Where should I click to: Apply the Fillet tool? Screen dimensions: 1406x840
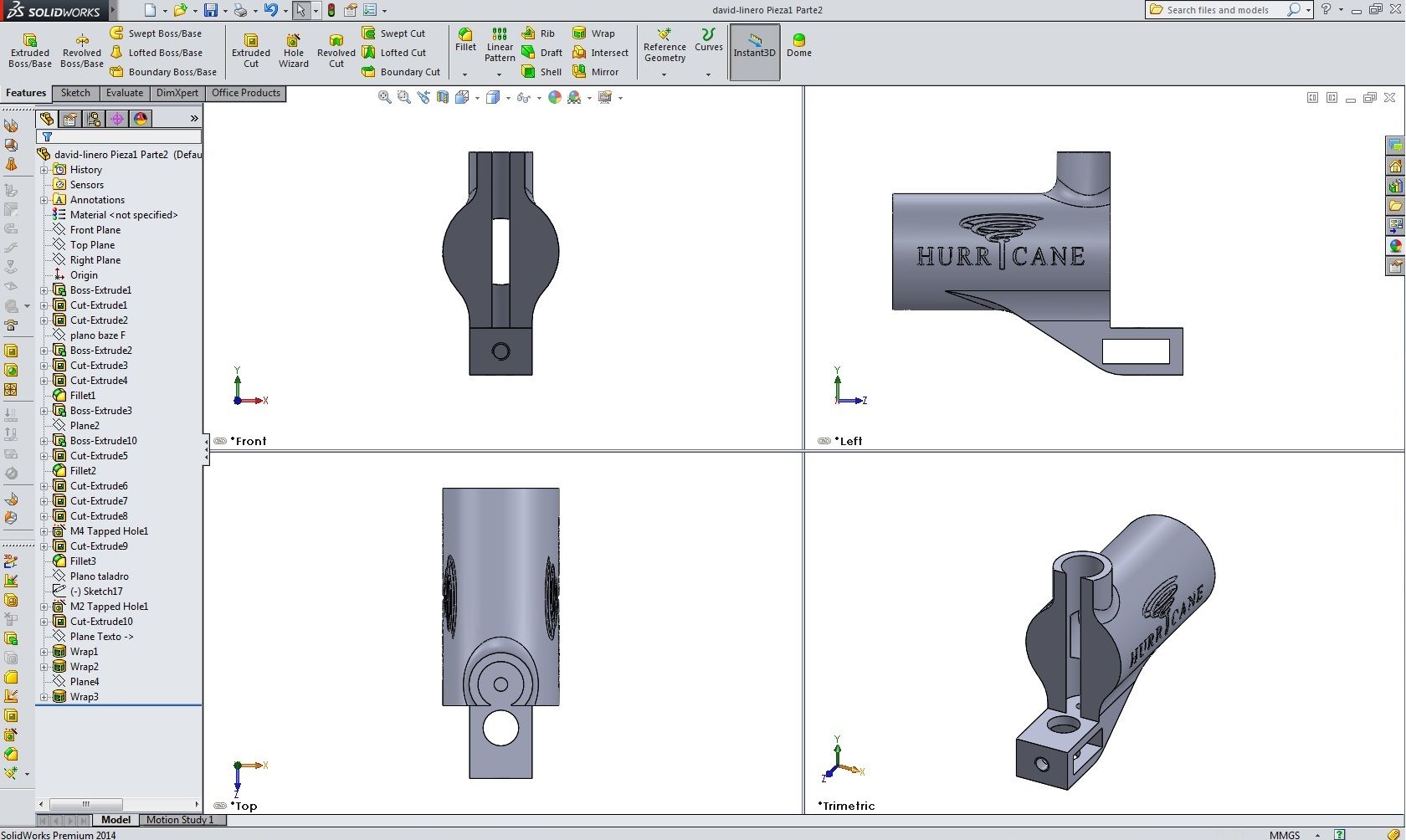[465, 40]
